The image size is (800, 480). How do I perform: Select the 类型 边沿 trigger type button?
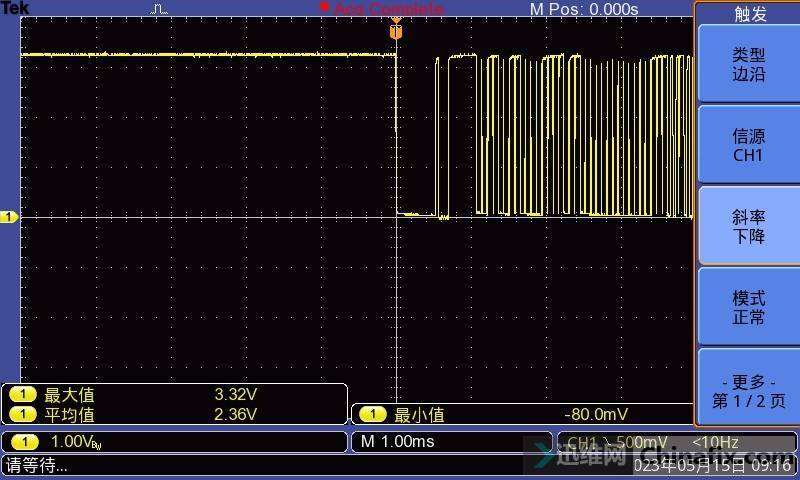[x=748, y=64]
